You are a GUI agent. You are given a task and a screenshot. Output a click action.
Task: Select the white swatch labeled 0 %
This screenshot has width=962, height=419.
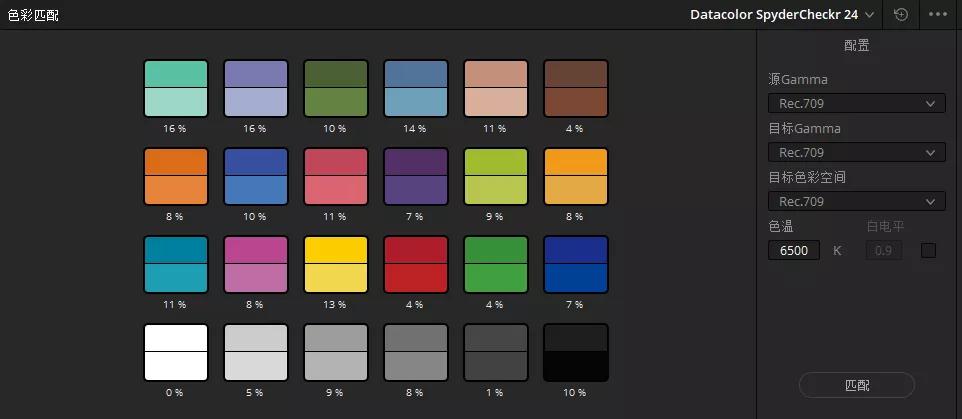point(176,353)
